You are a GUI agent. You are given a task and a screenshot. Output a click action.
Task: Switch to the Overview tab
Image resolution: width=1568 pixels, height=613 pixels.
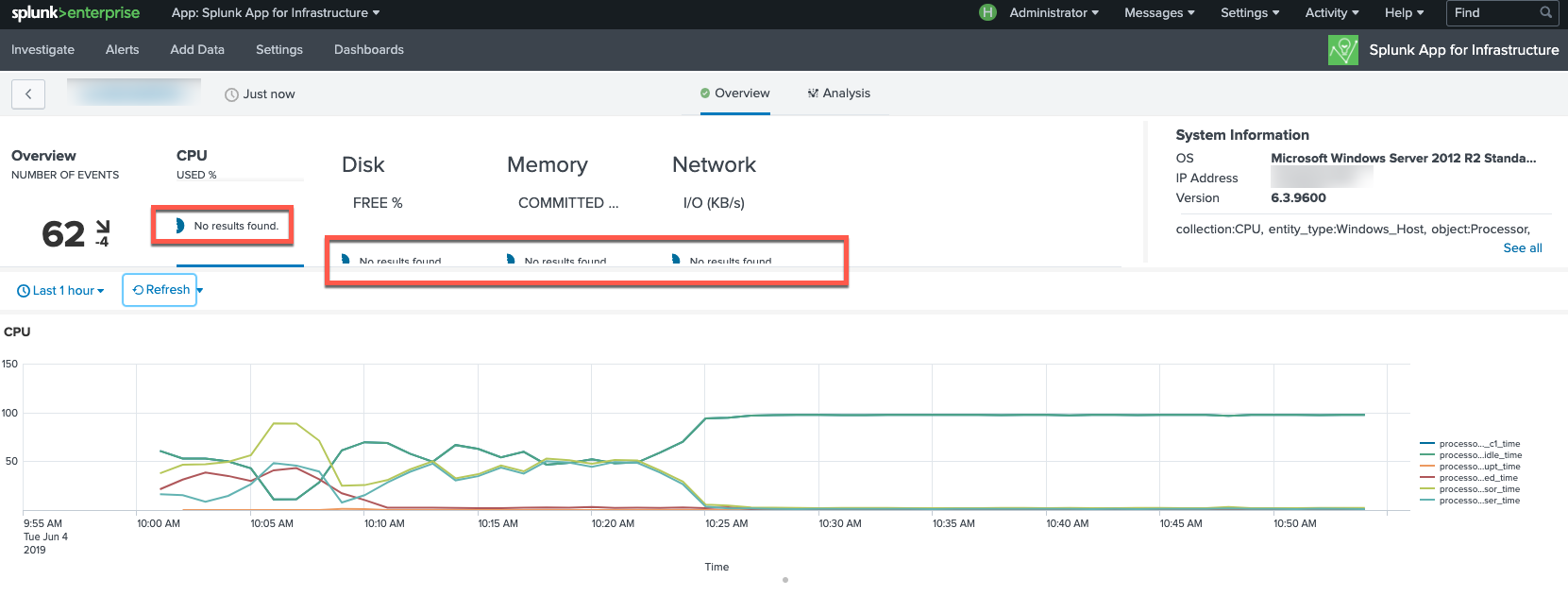734,94
